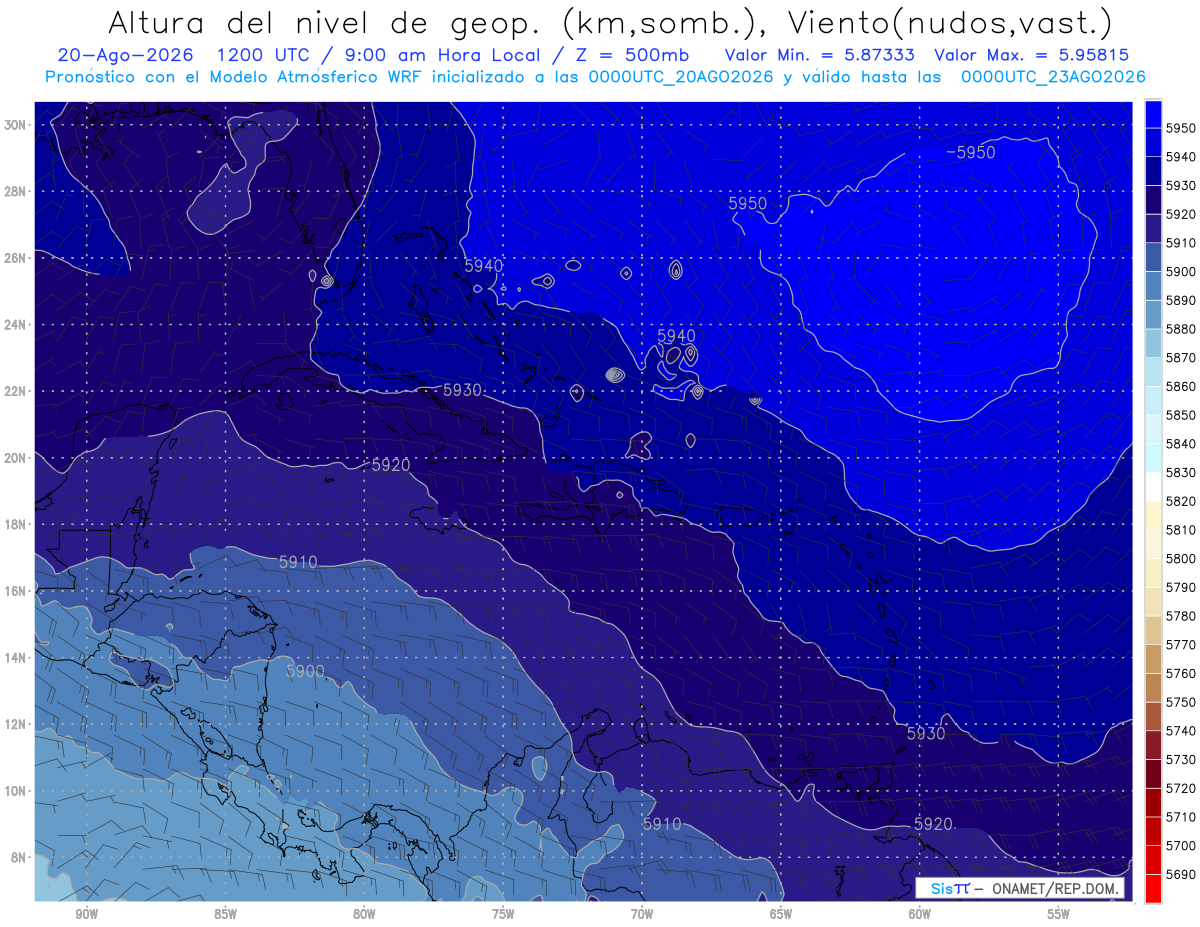Image resolution: width=1200 pixels, height=927 pixels.
Task: Click the 'Z = 500mb' level text
Action: pyautogui.click(x=633, y=55)
